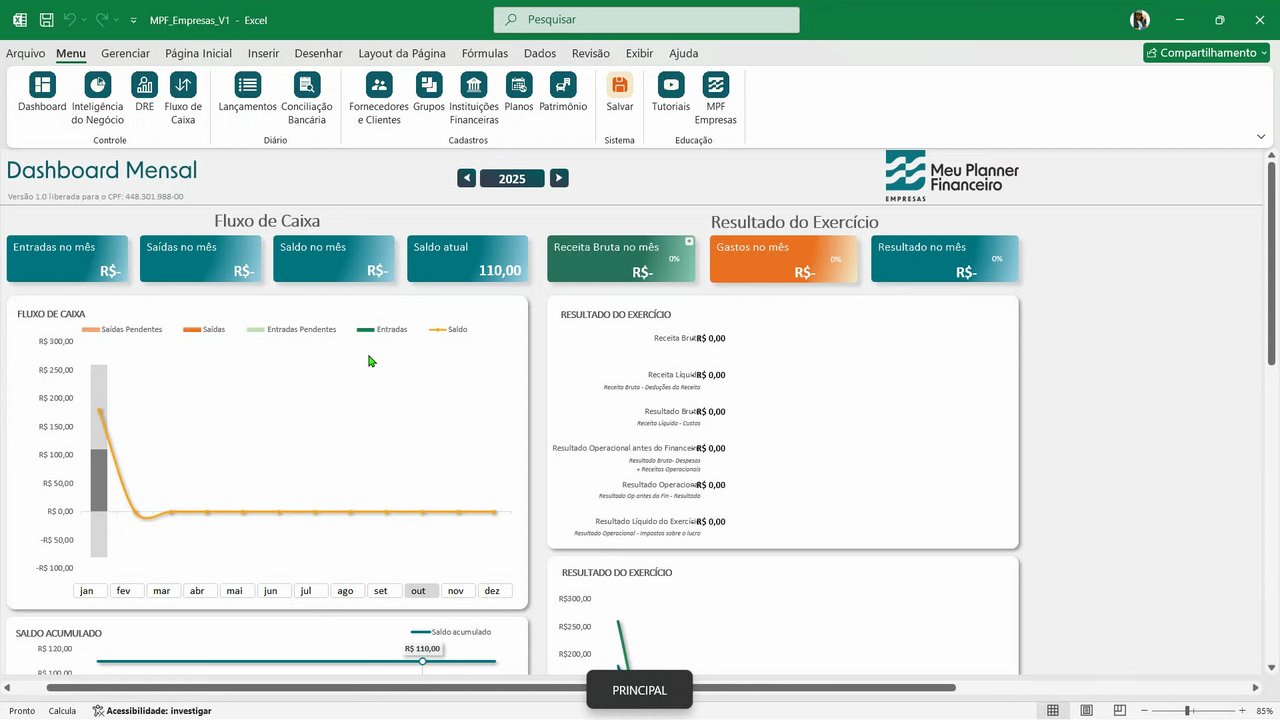Click the 2025 year field
The width and height of the screenshot is (1280, 720).
pyautogui.click(x=512, y=179)
